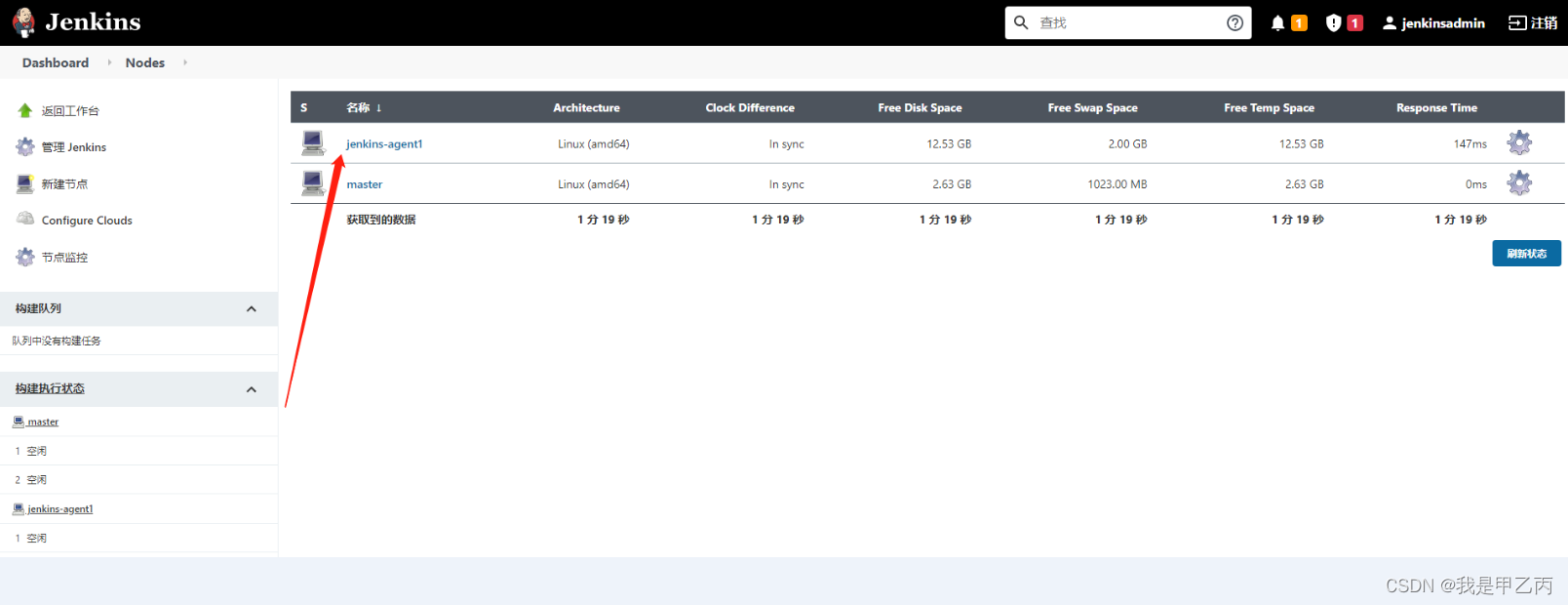Open jenkins-agent1 link in executor status
The image size is (1568, 605).
tap(60, 509)
